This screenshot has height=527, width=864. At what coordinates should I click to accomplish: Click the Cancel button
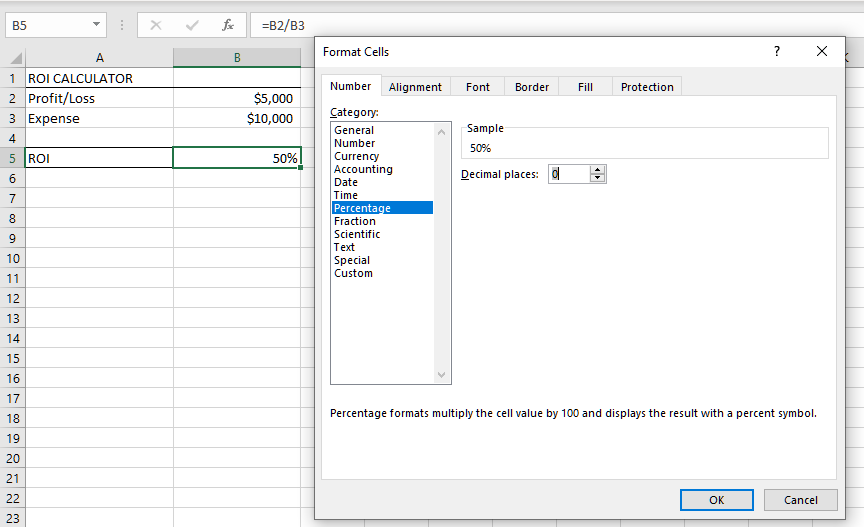[x=801, y=500]
